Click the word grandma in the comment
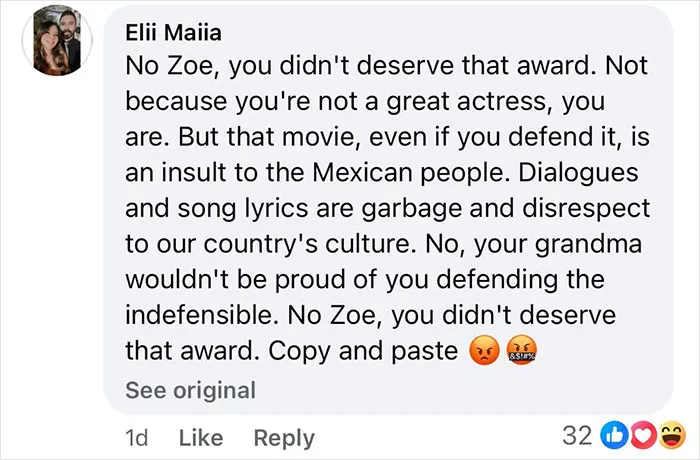Image resolution: width=700 pixels, height=460 pixels. coord(588,245)
